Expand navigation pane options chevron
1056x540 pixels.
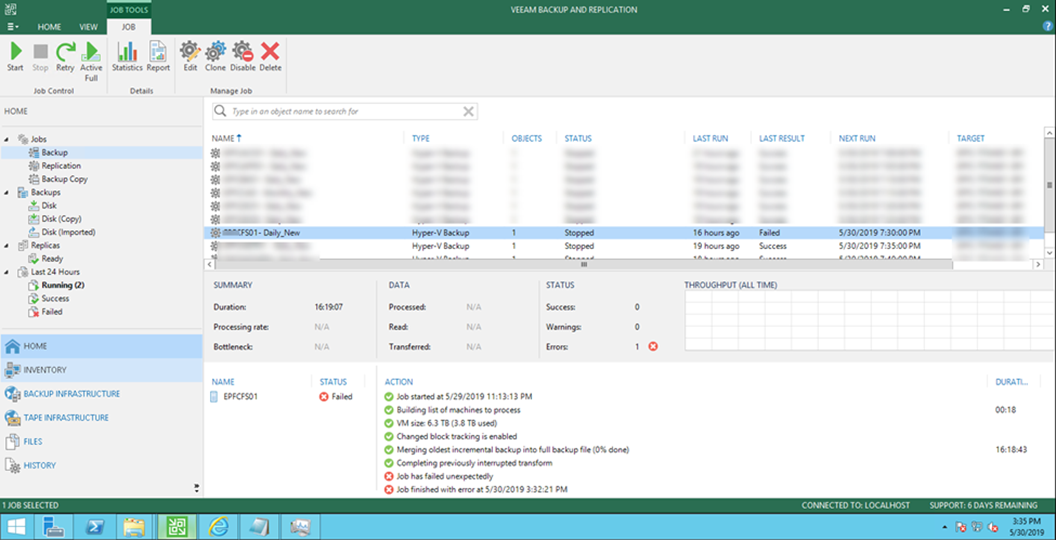197,488
